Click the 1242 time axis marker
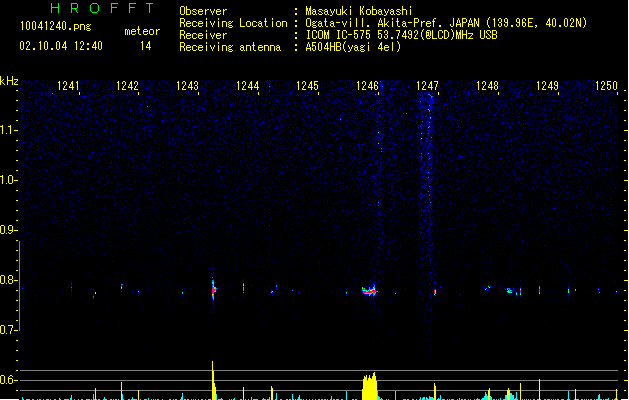Screen dimensions: 629x400 127,86
